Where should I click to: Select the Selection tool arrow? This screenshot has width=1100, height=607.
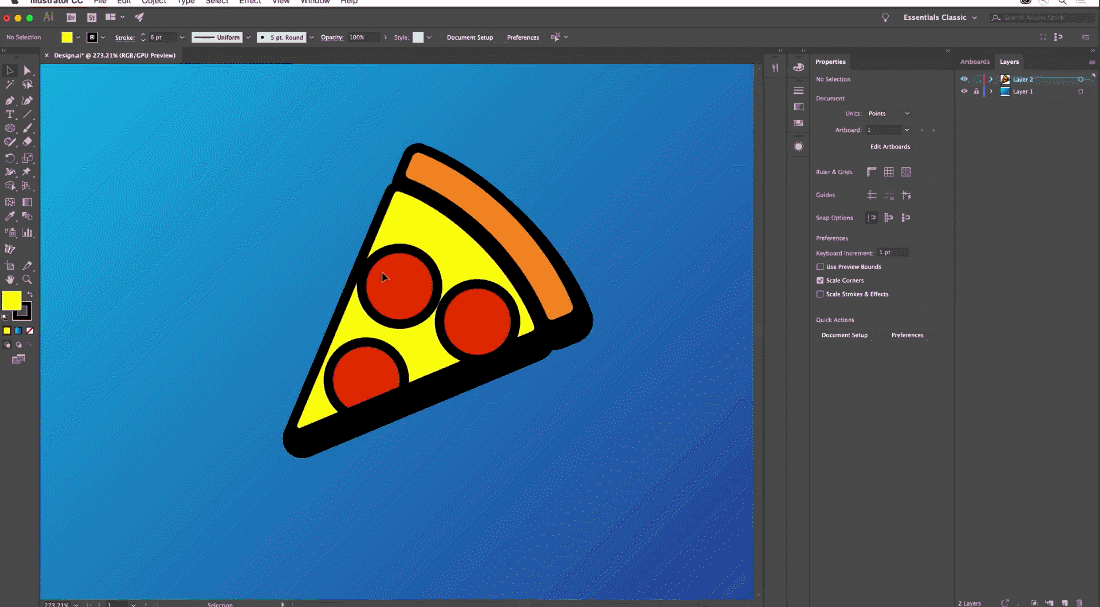[10, 70]
